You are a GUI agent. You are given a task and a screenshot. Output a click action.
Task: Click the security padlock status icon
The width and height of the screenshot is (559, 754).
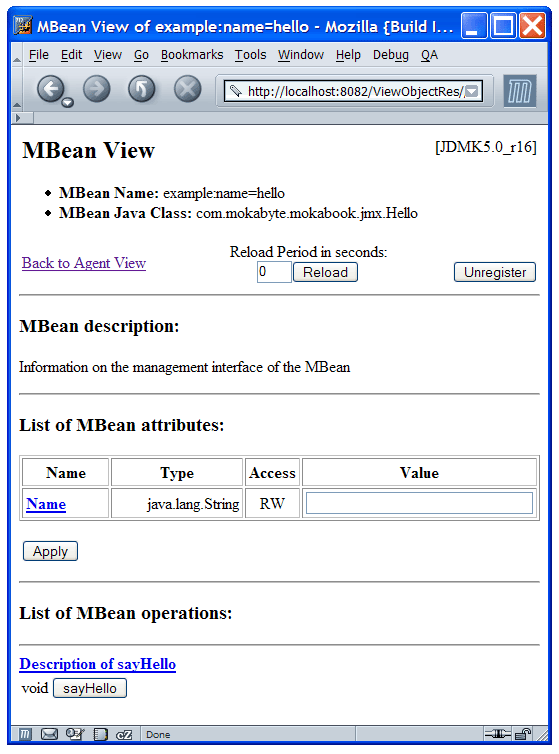[523, 734]
